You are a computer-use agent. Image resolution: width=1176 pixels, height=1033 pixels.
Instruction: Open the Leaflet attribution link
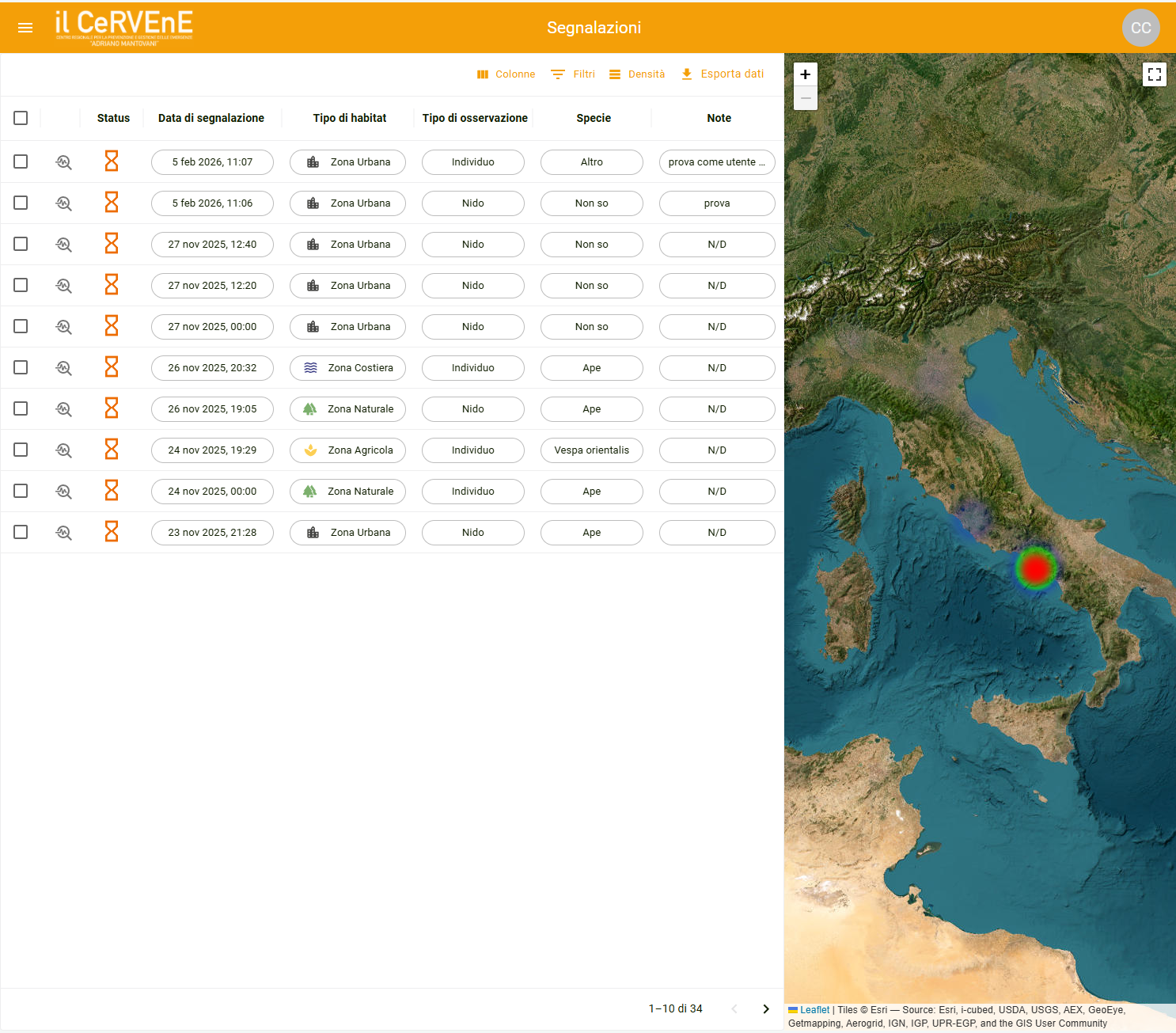814,1009
